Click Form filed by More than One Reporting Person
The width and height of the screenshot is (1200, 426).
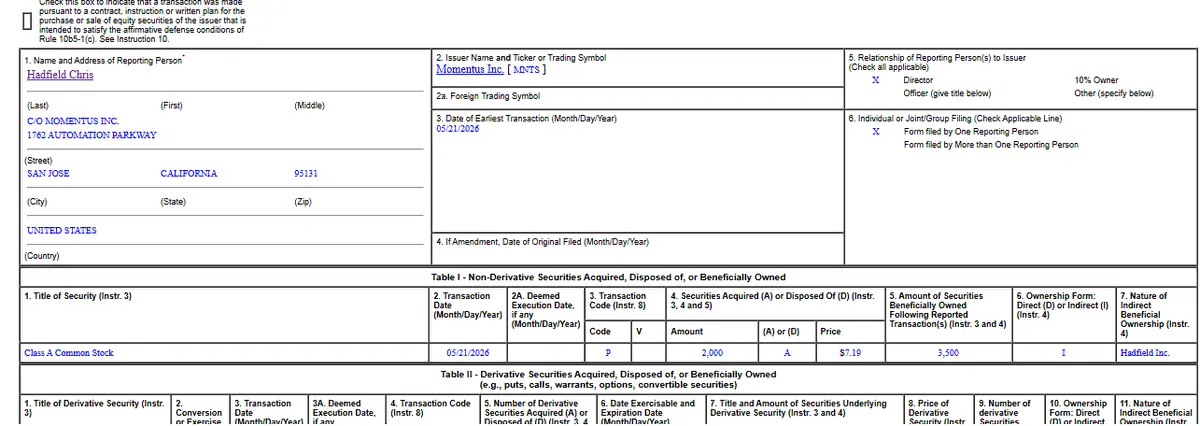991,145
